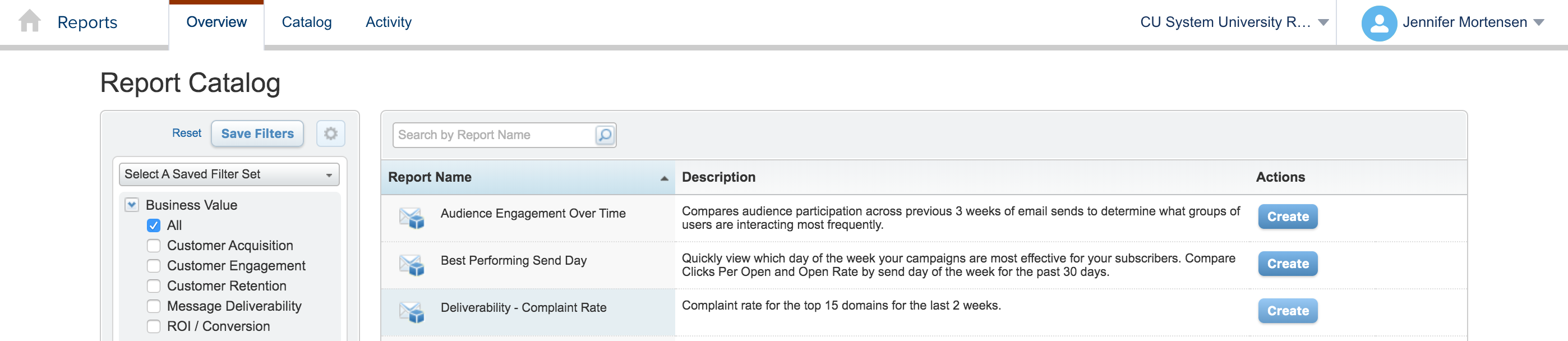Click the Reset filters link
Image resolution: width=1568 pixels, height=341 pixels.
[x=186, y=133]
